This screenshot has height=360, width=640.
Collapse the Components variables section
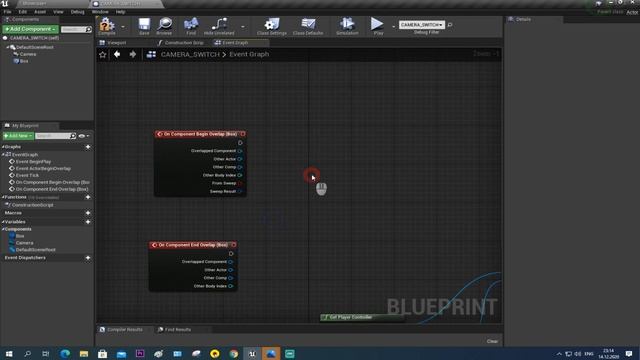[3, 229]
